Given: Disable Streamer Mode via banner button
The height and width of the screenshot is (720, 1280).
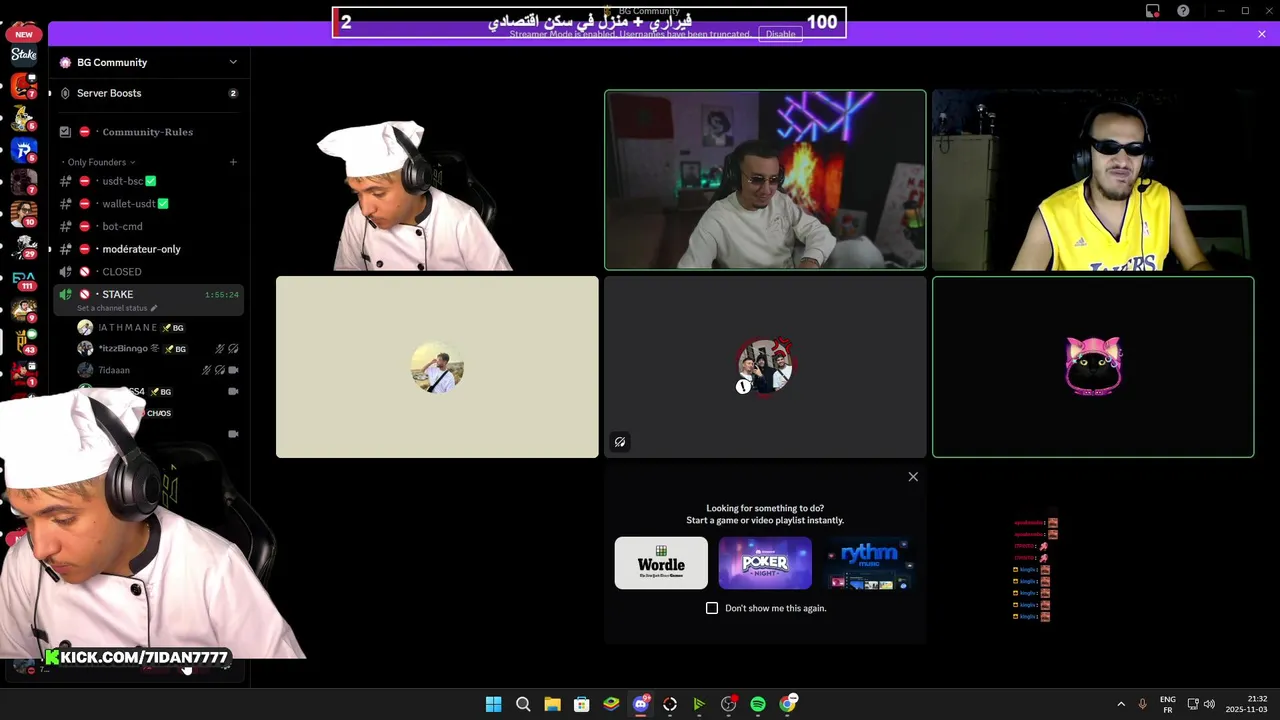Looking at the screenshot, I should 780,34.
